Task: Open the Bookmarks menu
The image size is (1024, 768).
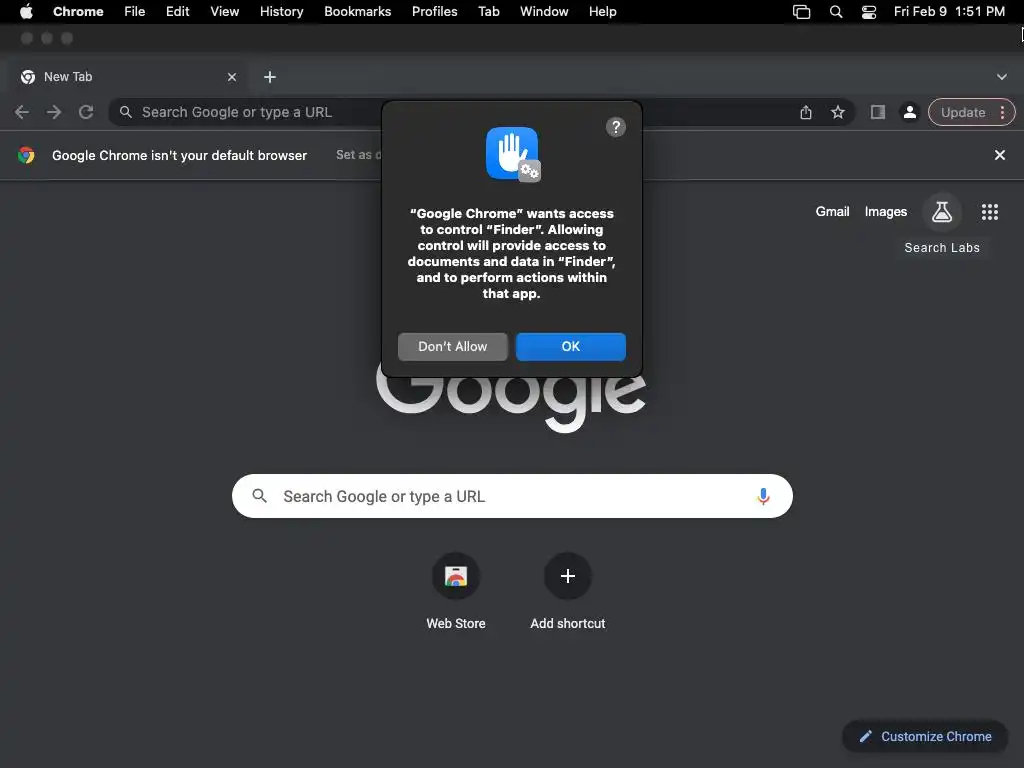Action: point(357,11)
